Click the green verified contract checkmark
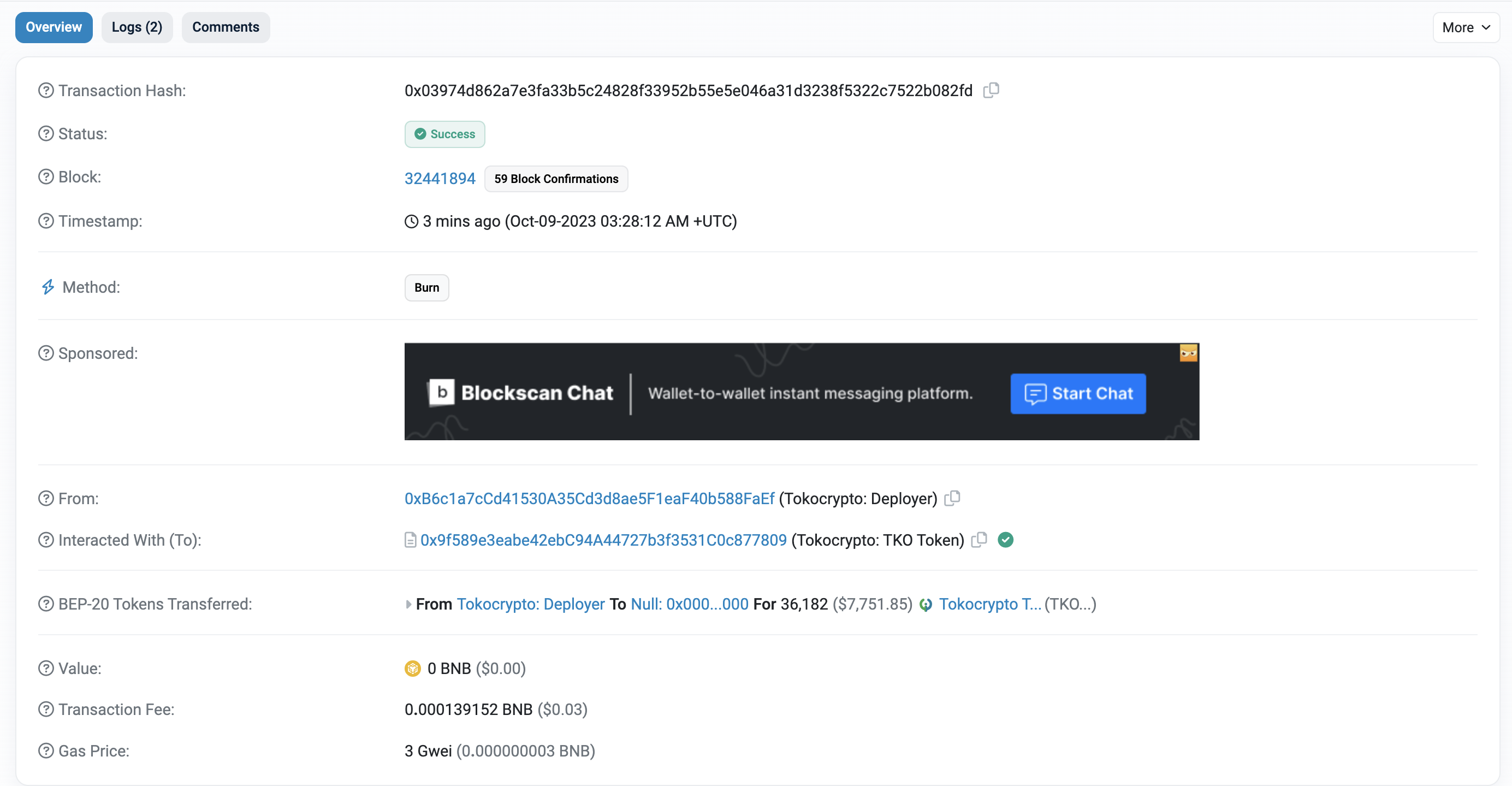The image size is (1512, 786). [x=1005, y=540]
